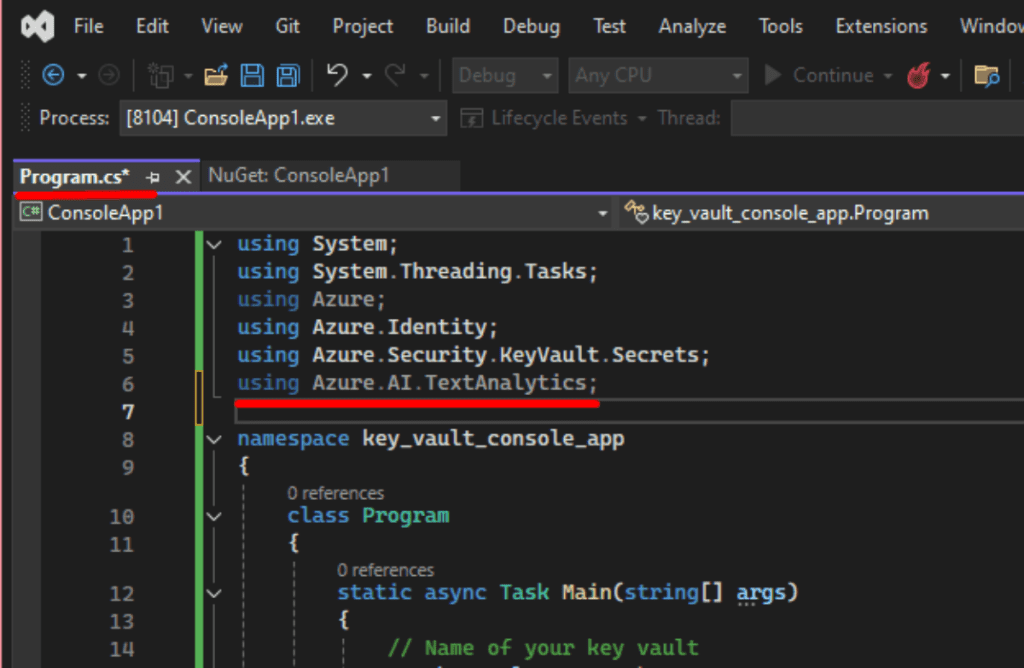The width and height of the screenshot is (1024, 668).
Task: Click the Navigate Backward arrow icon
Action: pos(53,75)
